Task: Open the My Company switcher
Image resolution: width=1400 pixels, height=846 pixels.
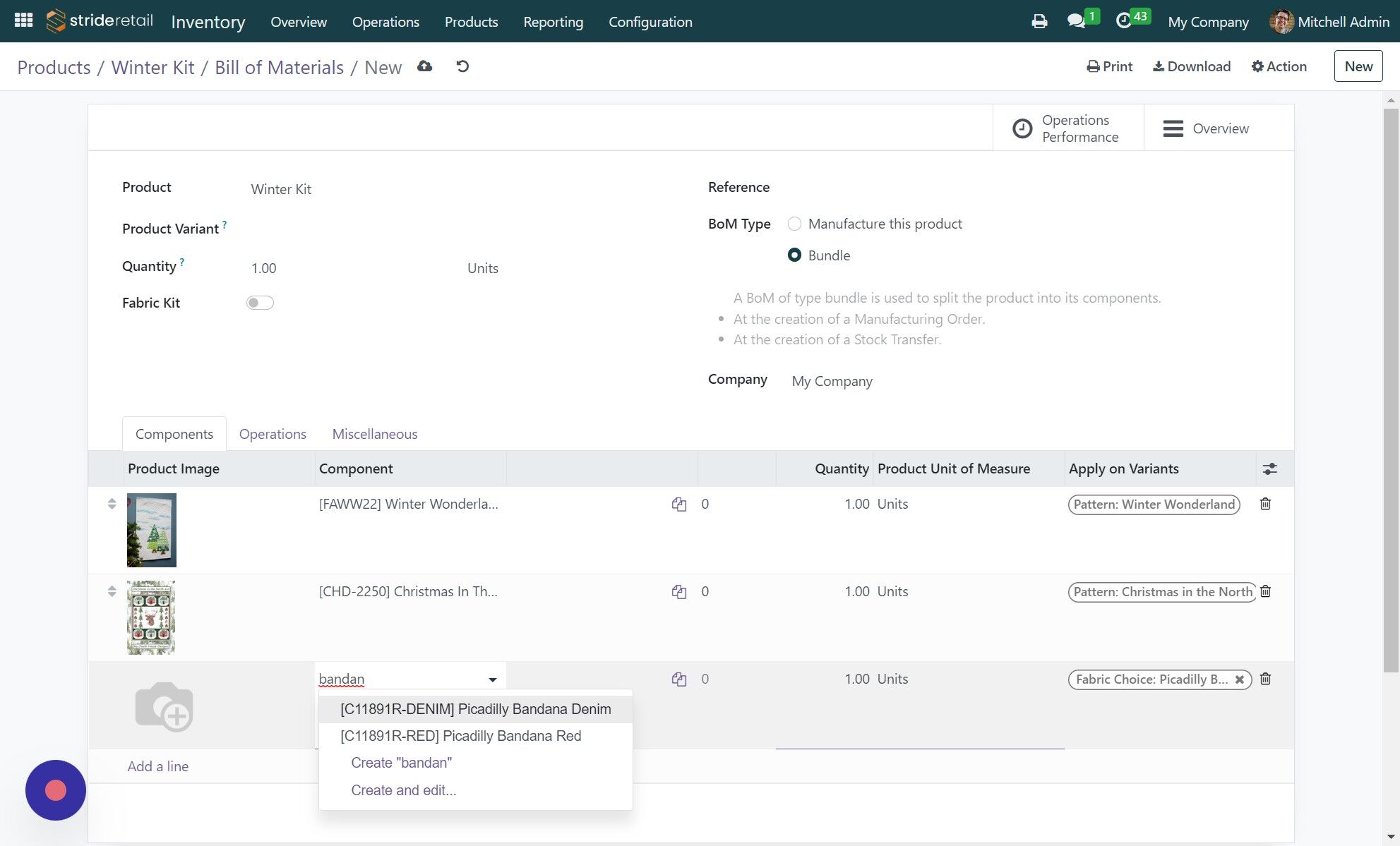Action: pos(1208,22)
